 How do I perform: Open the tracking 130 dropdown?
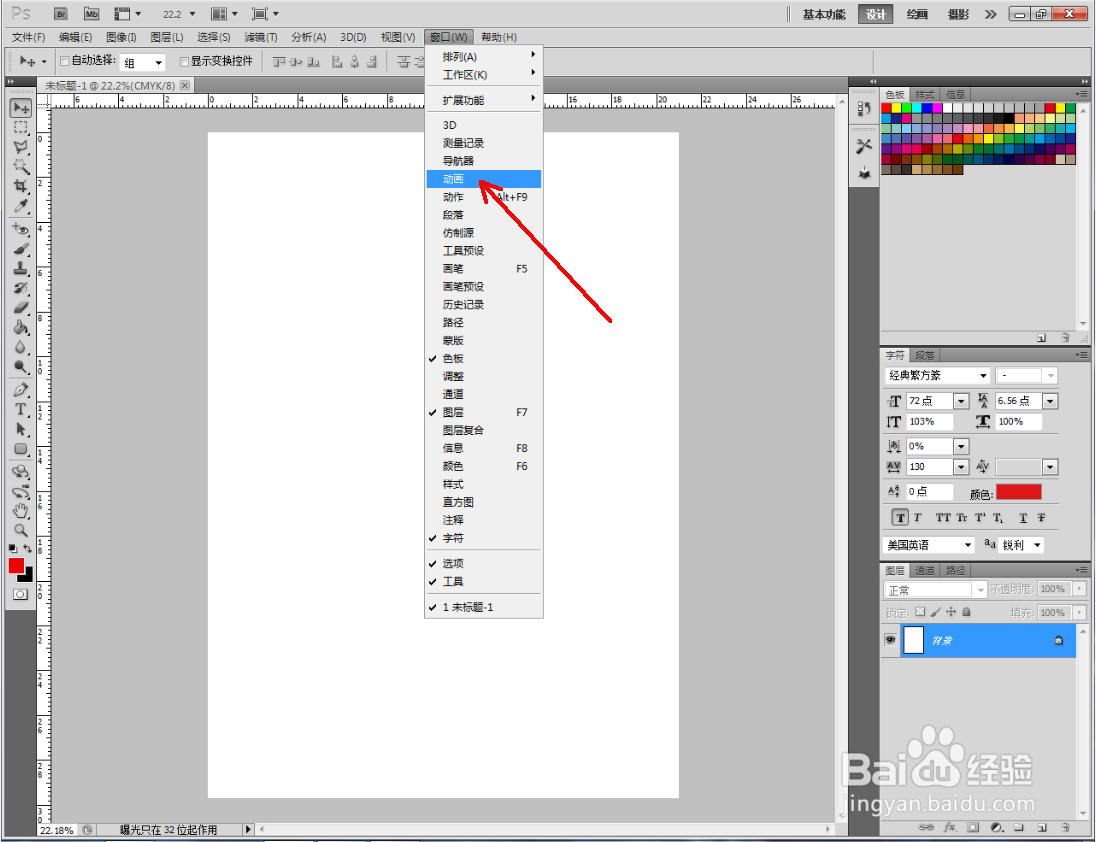click(x=960, y=467)
